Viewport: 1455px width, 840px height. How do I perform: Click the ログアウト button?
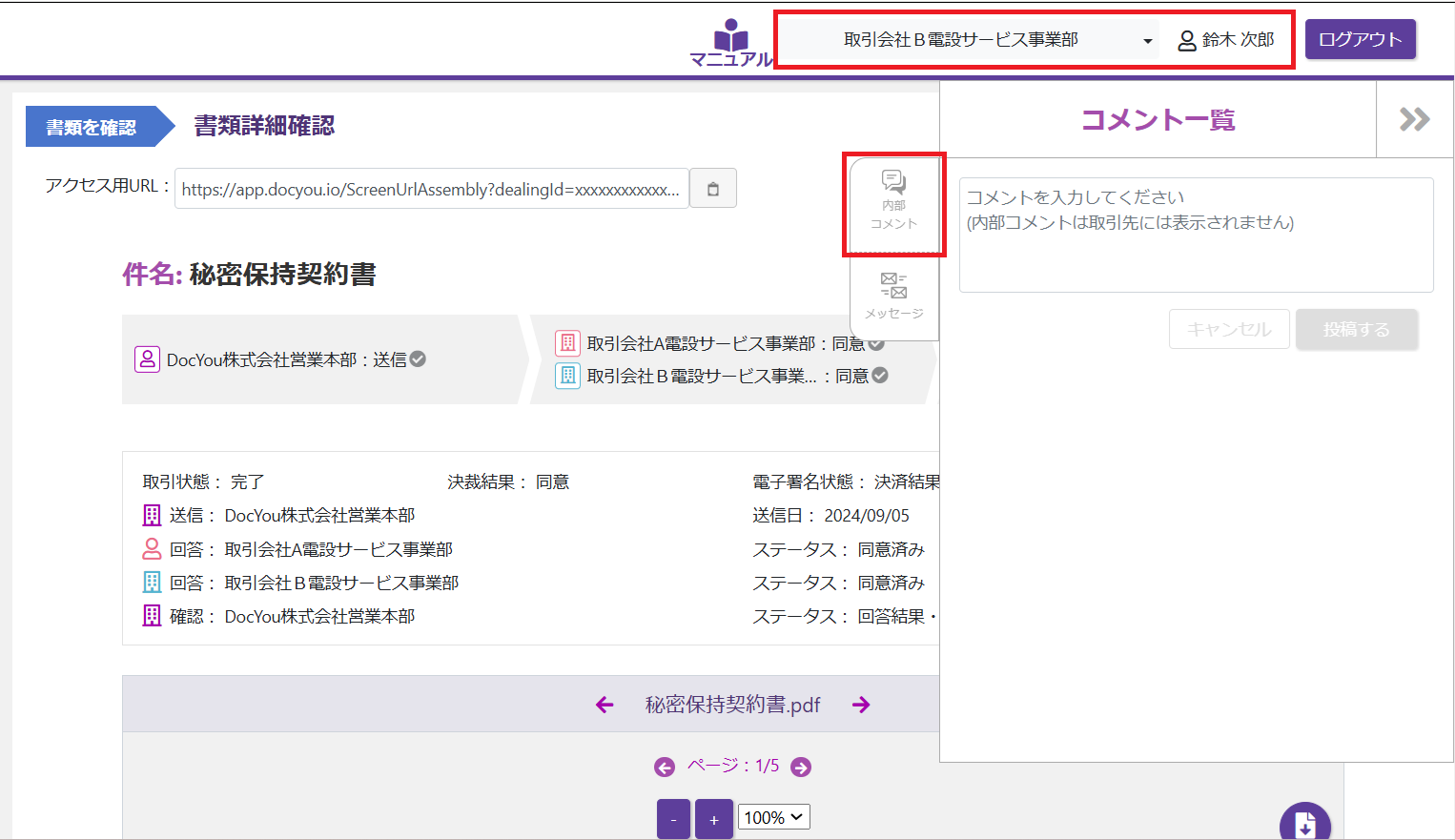point(1360,40)
